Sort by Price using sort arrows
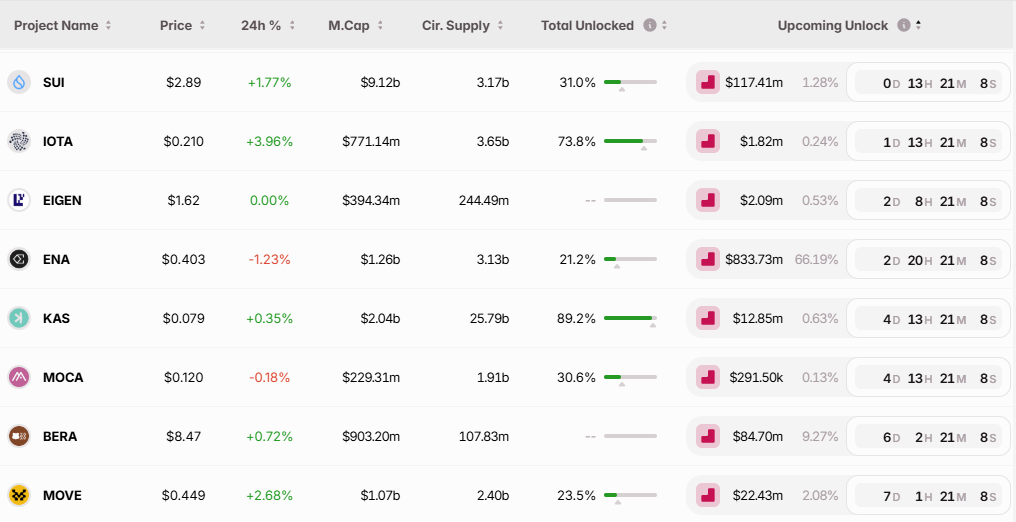The height and width of the screenshot is (522, 1016). click(x=202, y=25)
